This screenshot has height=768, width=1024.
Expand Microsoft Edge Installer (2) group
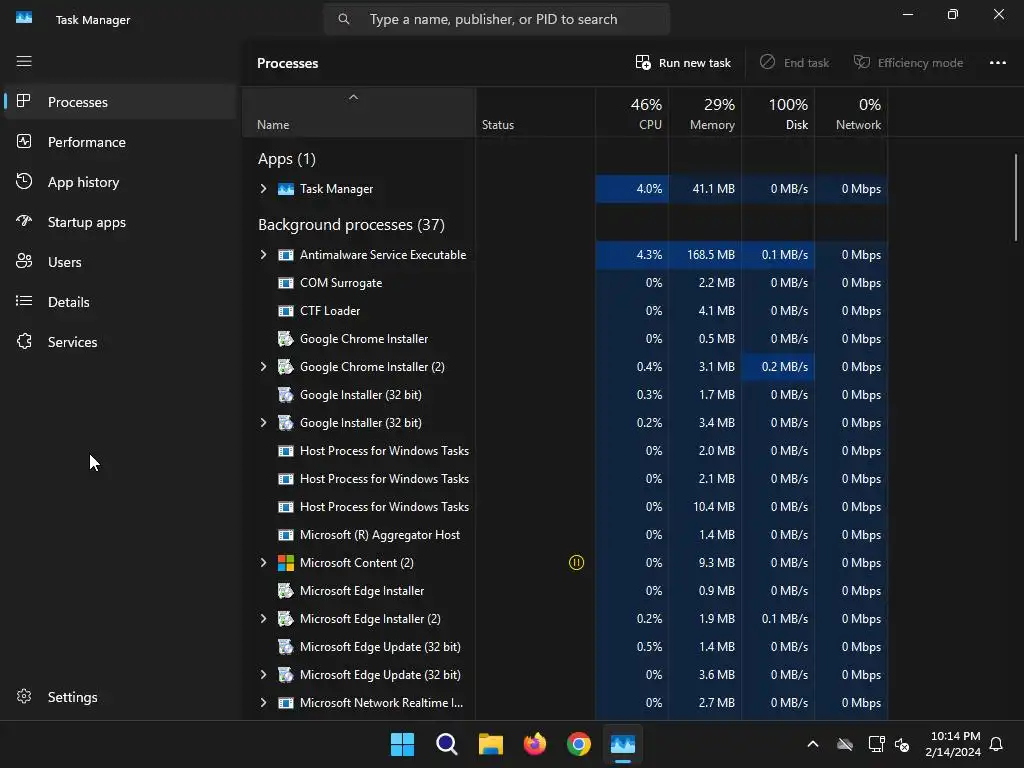coord(263,618)
